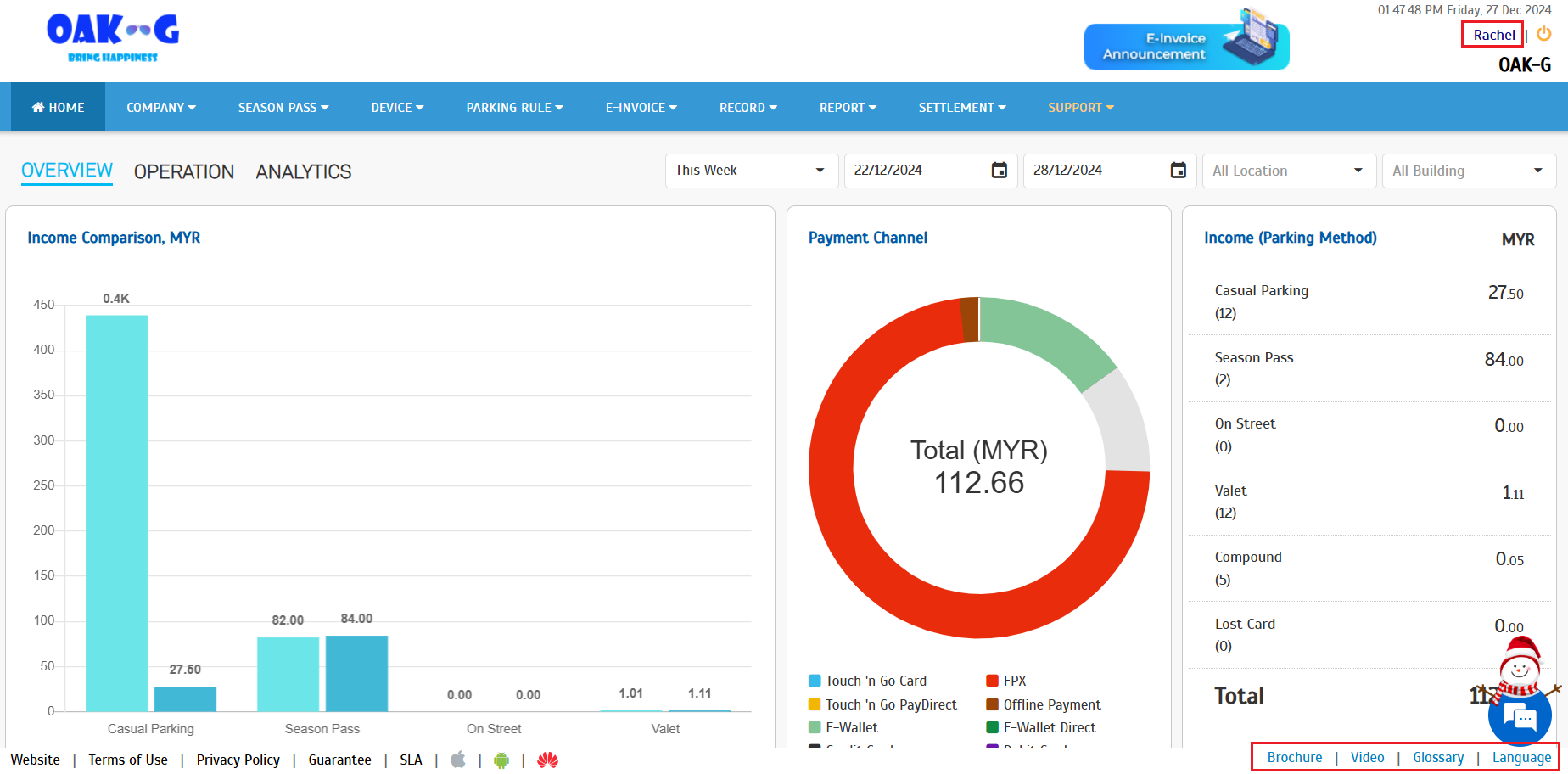
Task: Click the Android app icon
Action: pyautogui.click(x=501, y=760)
